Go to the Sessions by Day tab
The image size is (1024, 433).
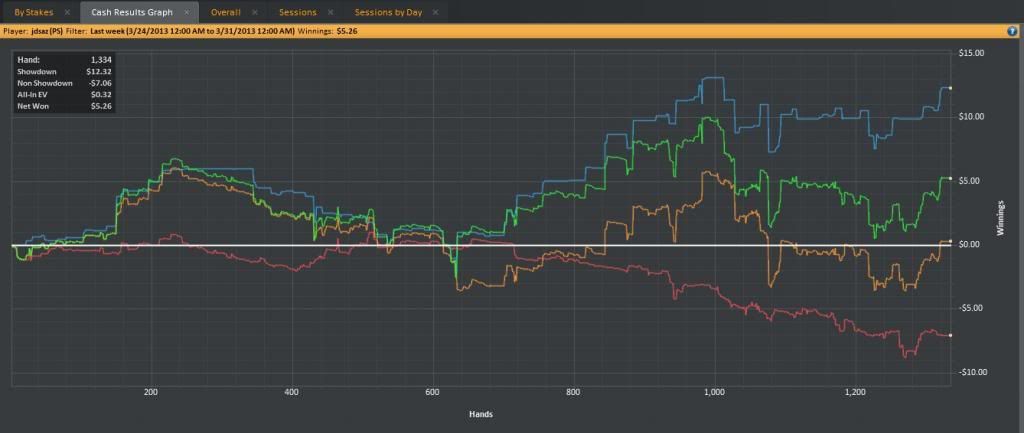coord(388,12)
